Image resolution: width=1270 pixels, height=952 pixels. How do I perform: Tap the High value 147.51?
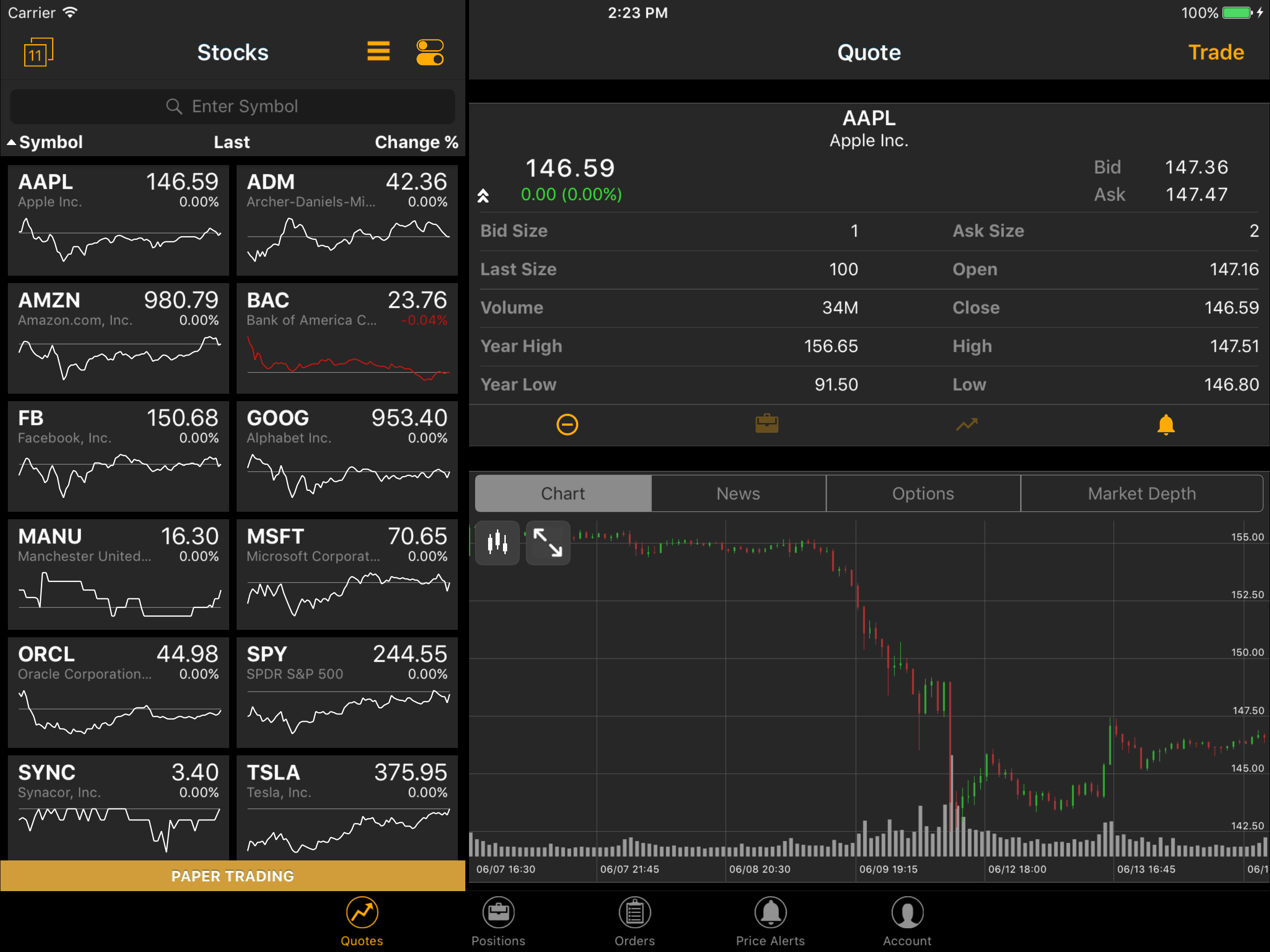[1234, 346]
